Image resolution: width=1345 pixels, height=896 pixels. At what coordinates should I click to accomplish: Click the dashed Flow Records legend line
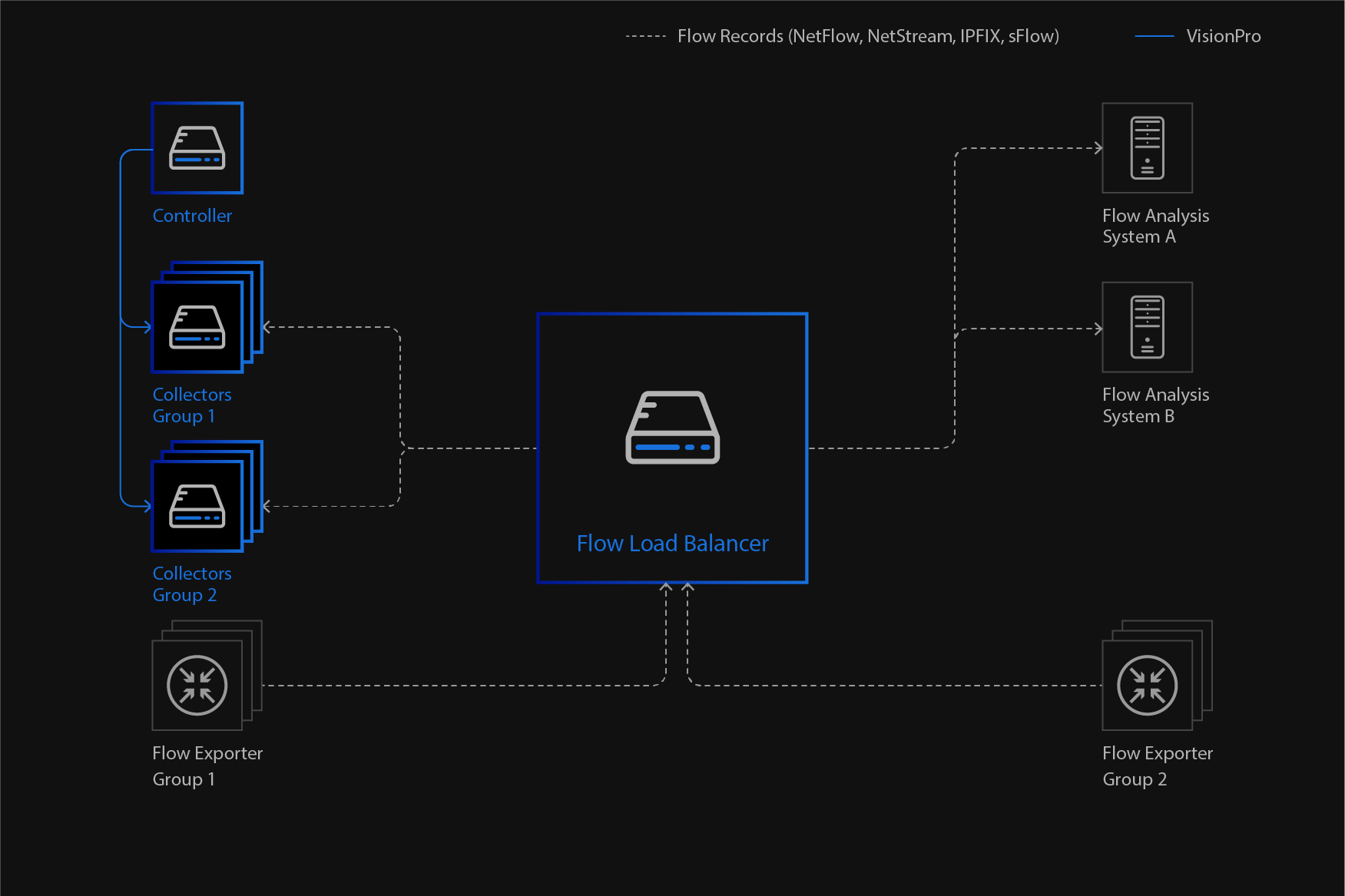tap(645, 36)
